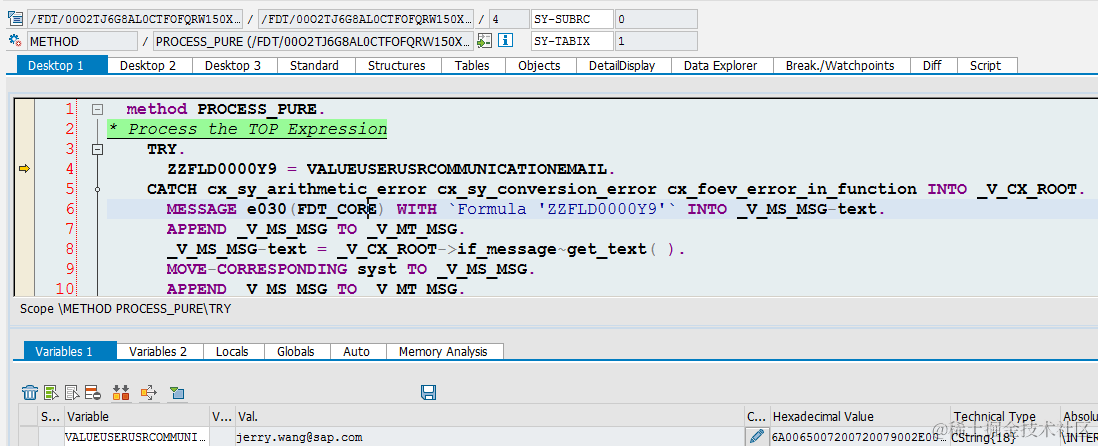Screen dimensions: 1098x446
Task: Click line 6 MESSAGE e030(FDT_CORE) statement
Action: [525, 209]
